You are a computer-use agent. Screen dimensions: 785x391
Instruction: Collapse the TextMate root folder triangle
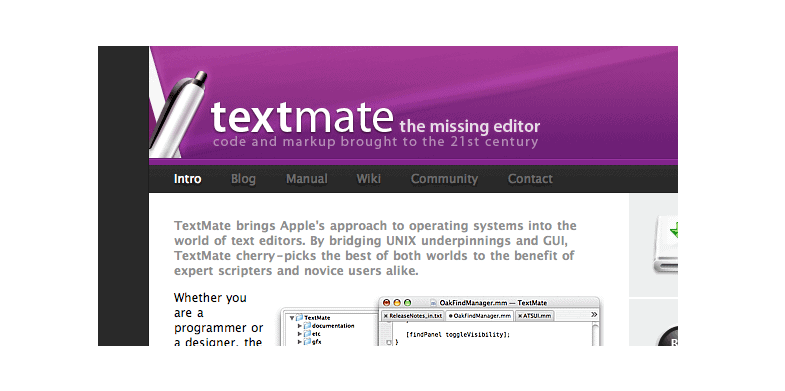pyautogui.click(x=292, y=318)
